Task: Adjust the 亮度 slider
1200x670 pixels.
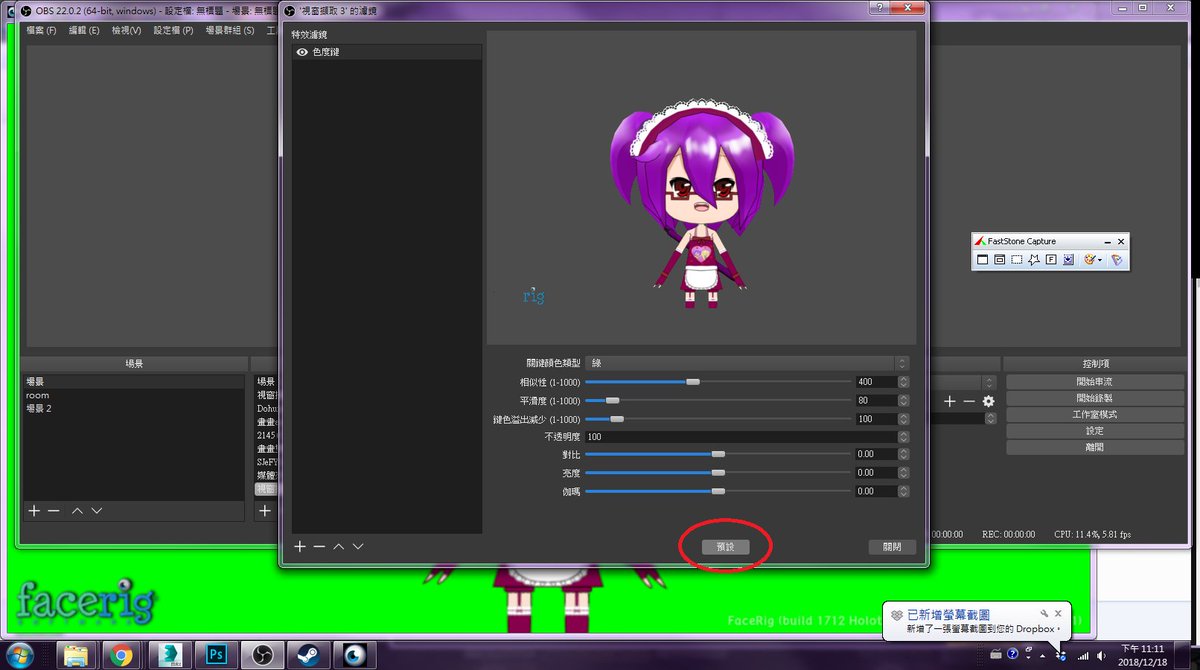Action: coord(717,473)
